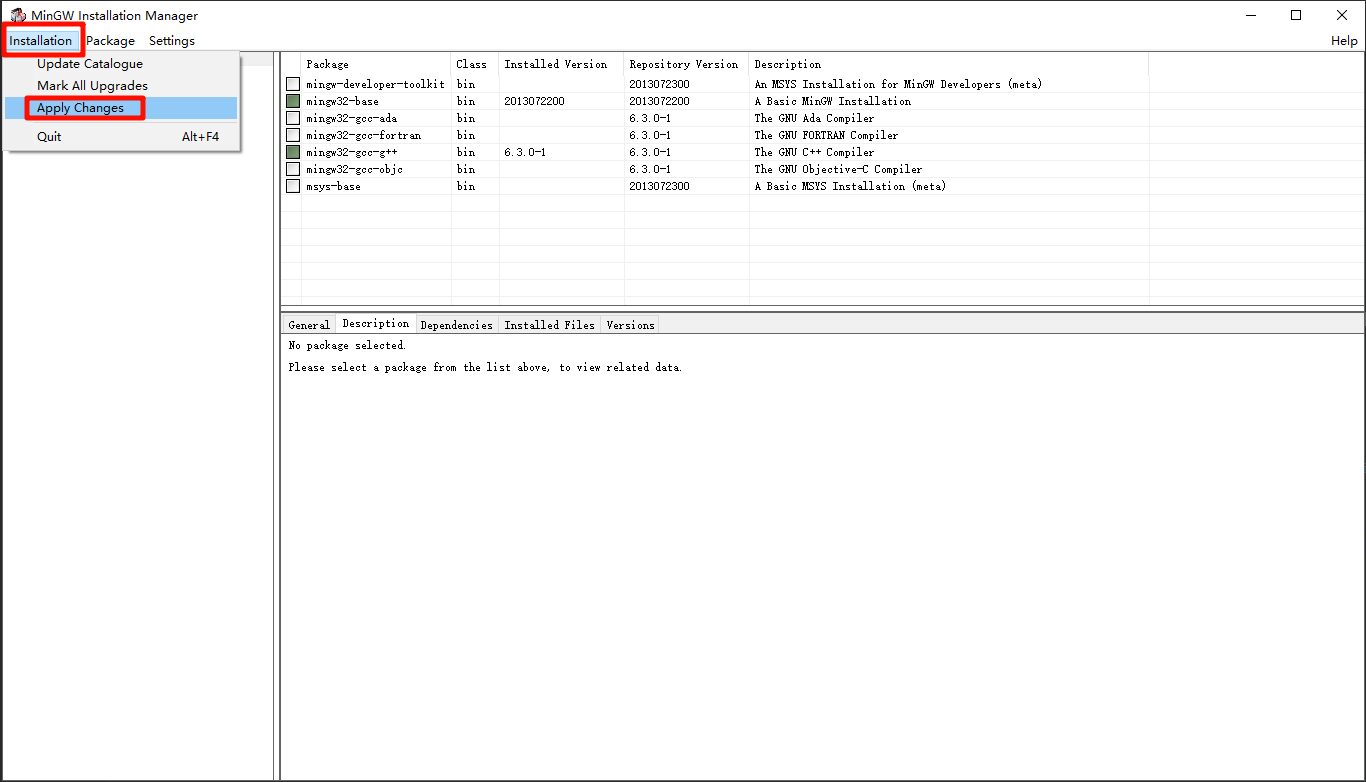Click the Repository Version column header
The width and height of the screenshot is (1366, 782).
click(x=686, y=64)
